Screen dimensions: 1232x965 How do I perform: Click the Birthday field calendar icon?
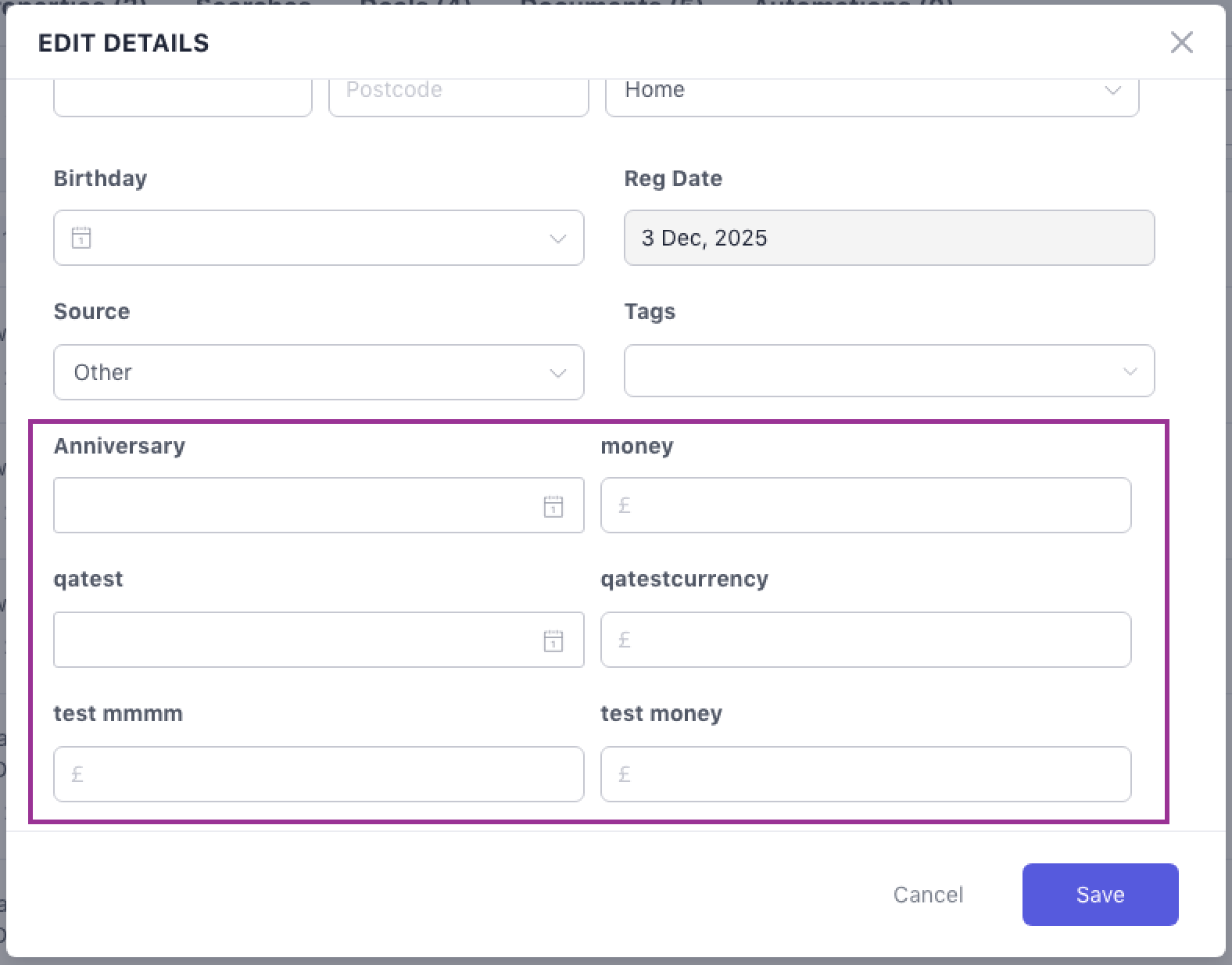tap(81, 238)
